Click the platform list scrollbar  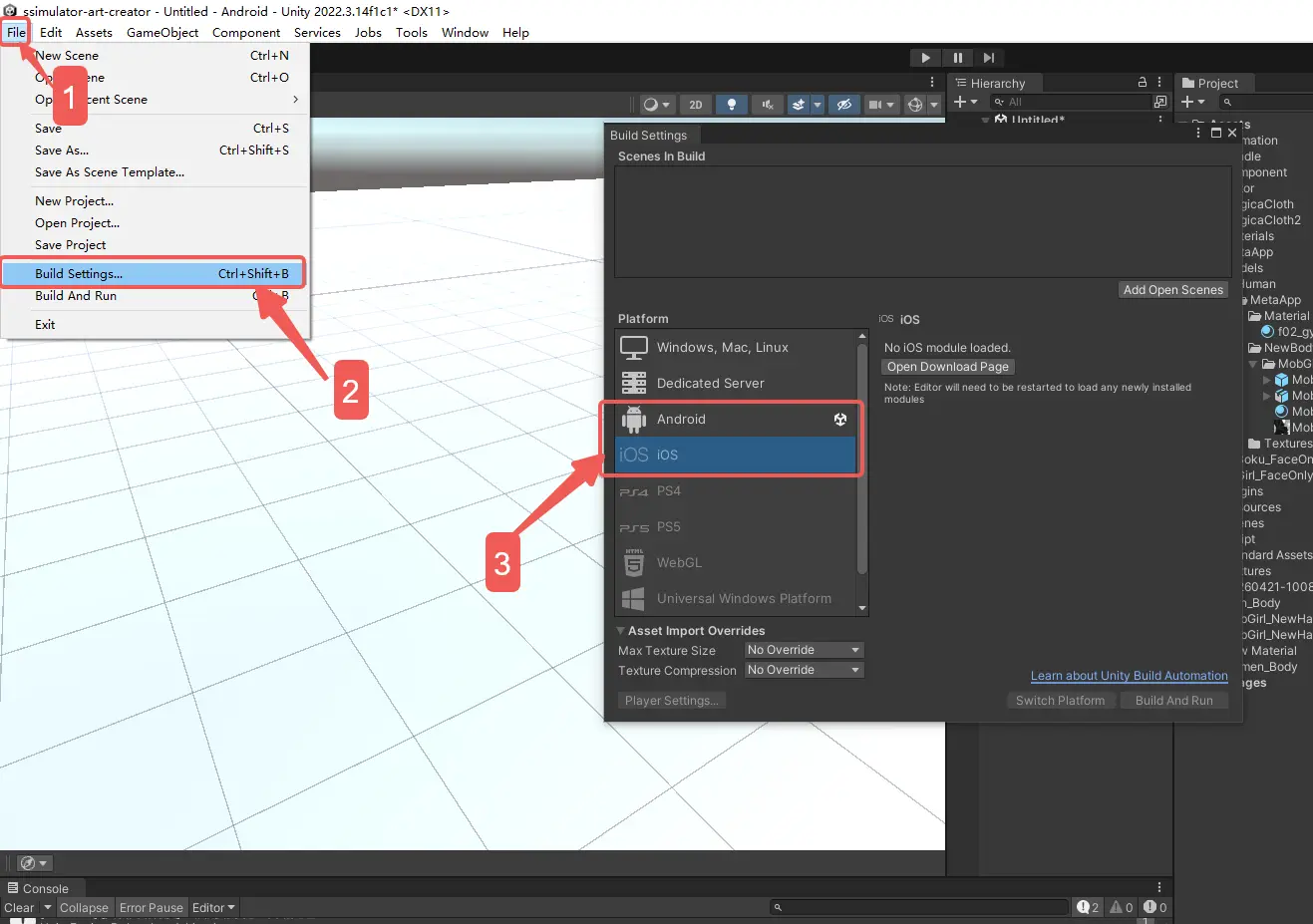pyautogui.click(x=862, y=459)
